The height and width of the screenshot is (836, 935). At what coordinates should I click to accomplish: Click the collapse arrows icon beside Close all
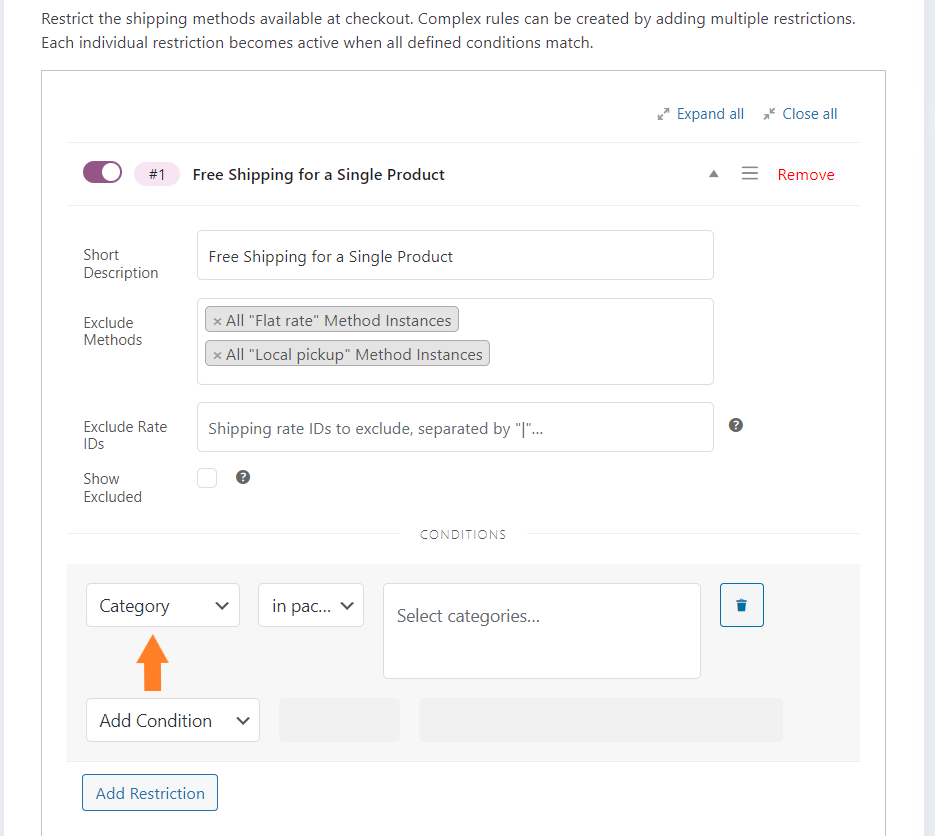[769, 114]
